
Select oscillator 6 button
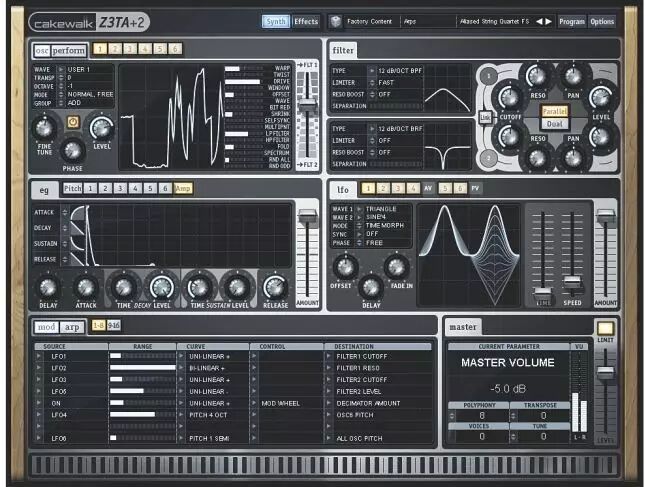point(175,49)
